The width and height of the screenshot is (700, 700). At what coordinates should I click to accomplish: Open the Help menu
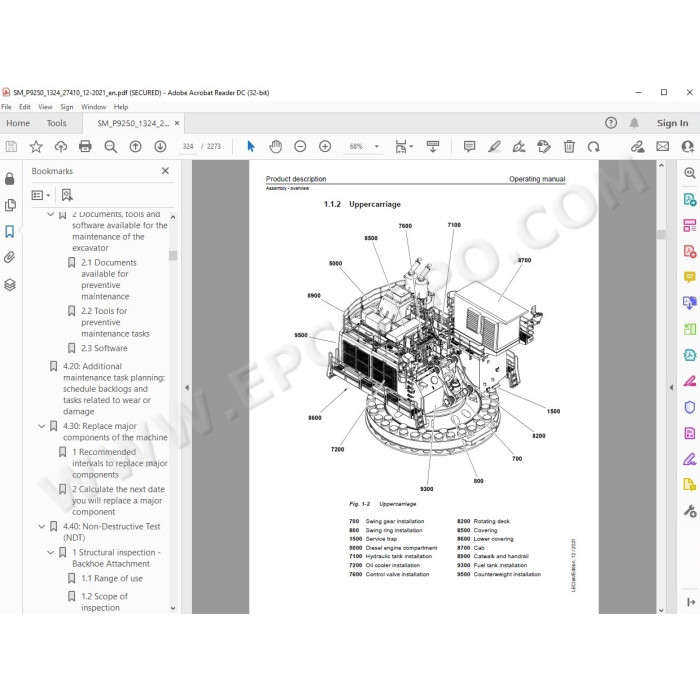pos(121,107)
